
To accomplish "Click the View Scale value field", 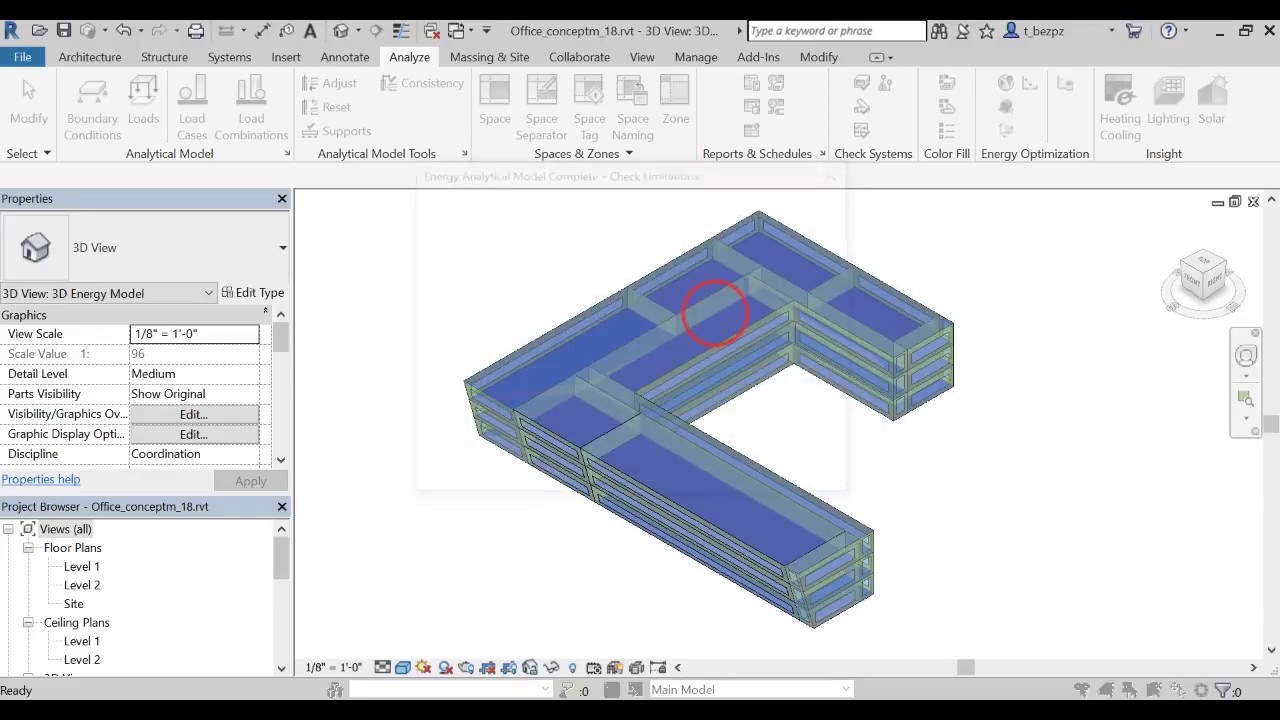I will click(x=194, y=334).
